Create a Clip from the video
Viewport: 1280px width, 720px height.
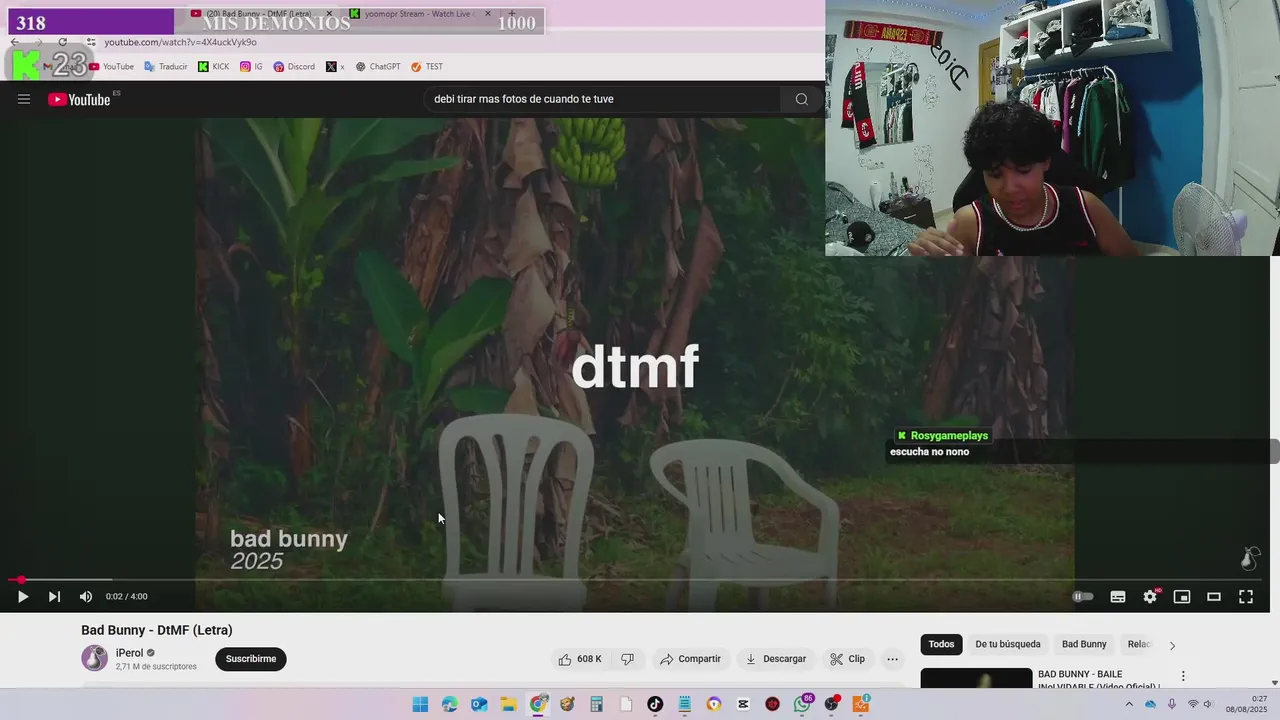coord(847,659)
